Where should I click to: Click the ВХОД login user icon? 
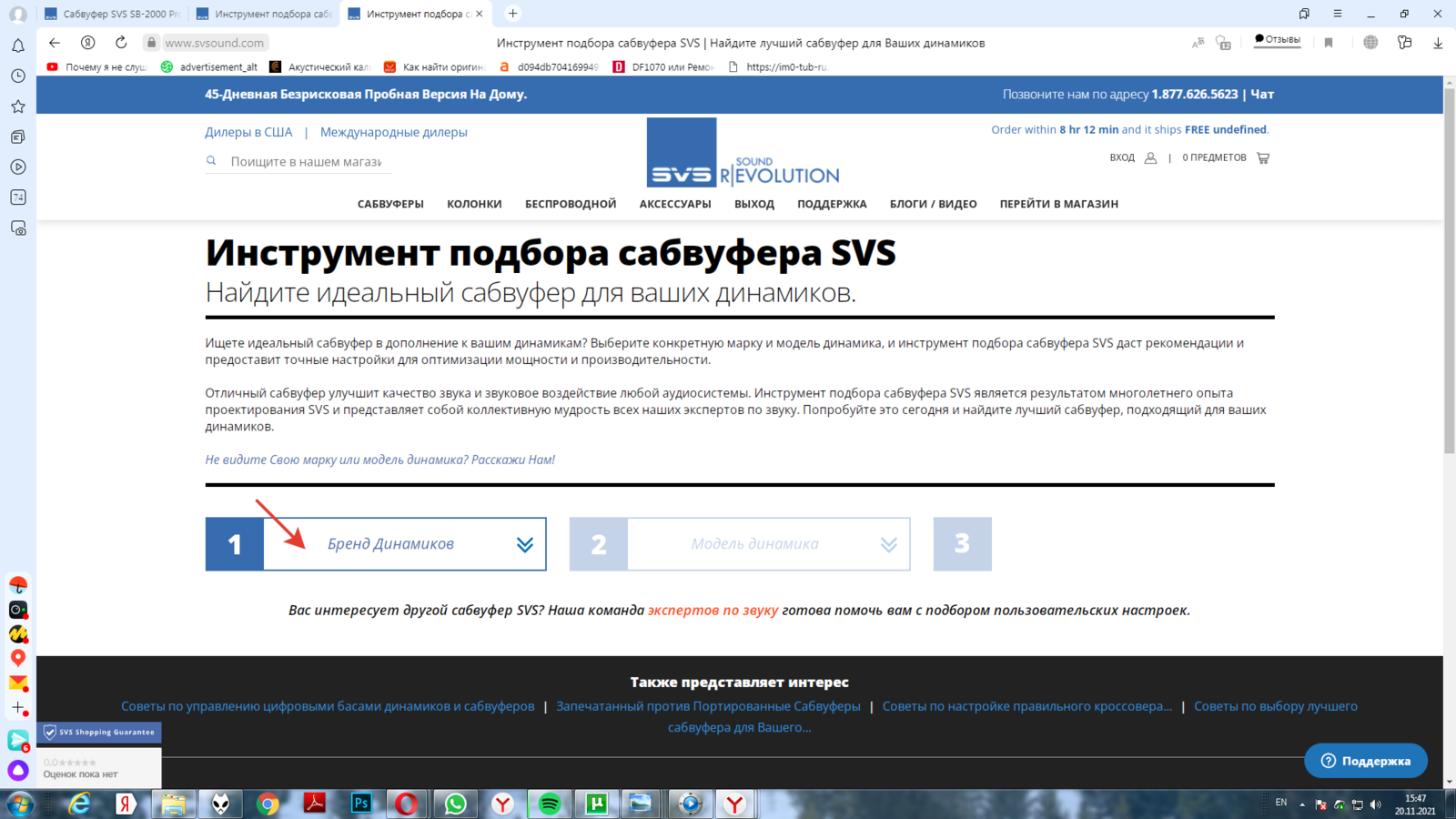pyautogui.click(x=1150, y=157)
